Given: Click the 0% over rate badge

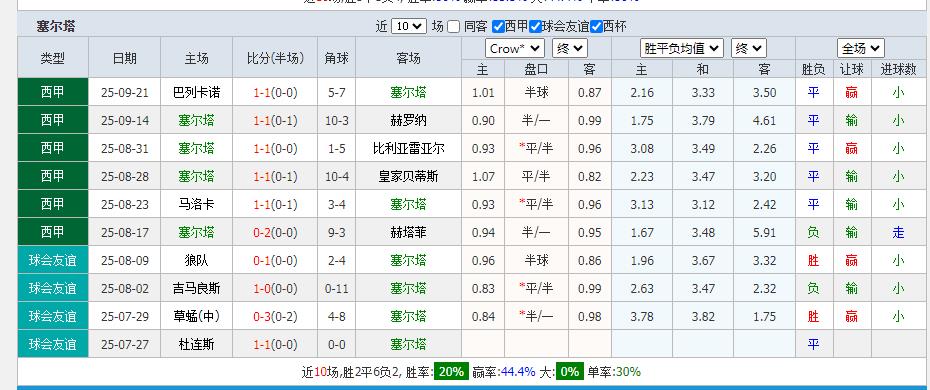Looking at the screenshot, I should pyautogui.click(x=569, y=372).
